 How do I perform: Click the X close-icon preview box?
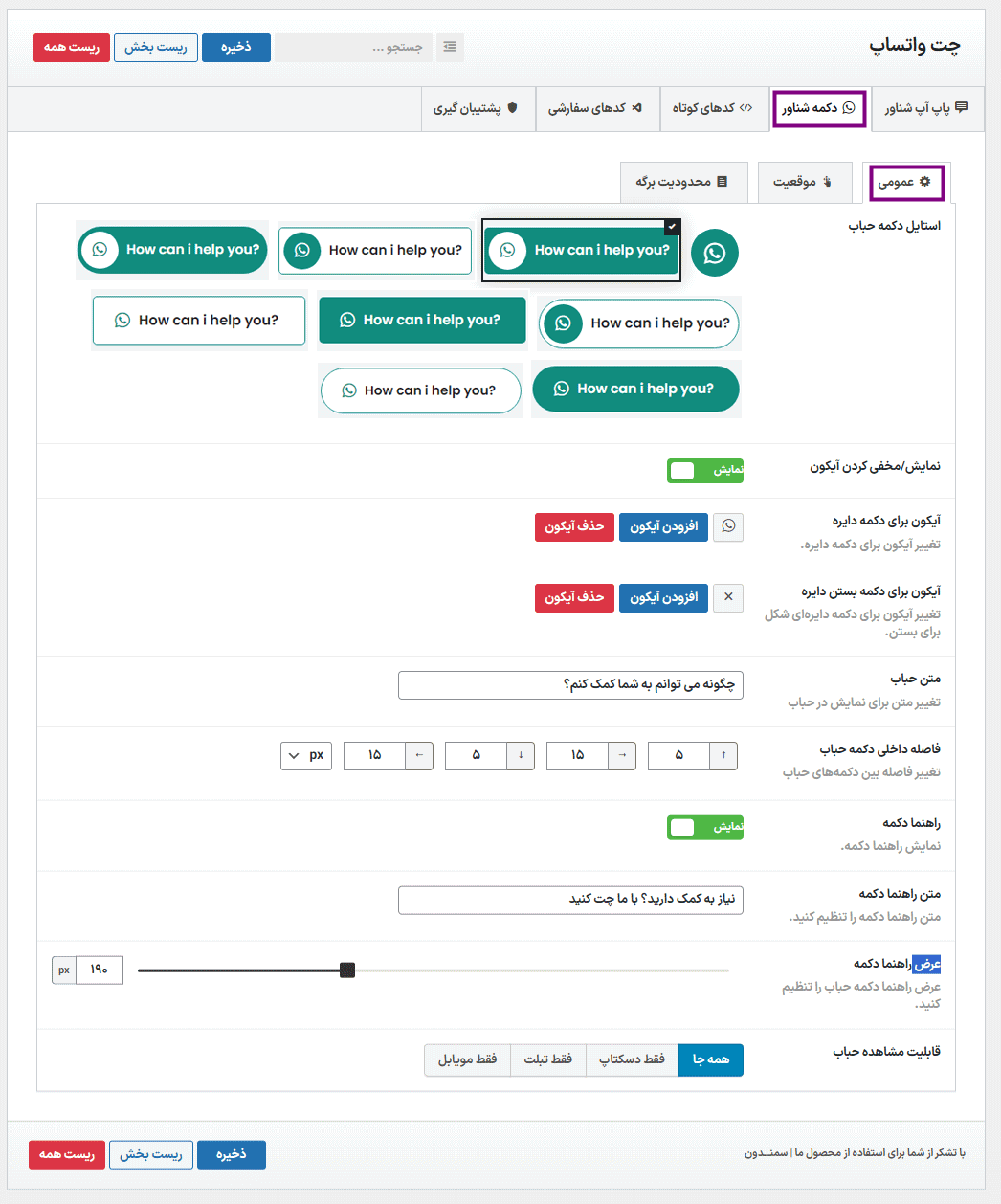tap(728, 597)
